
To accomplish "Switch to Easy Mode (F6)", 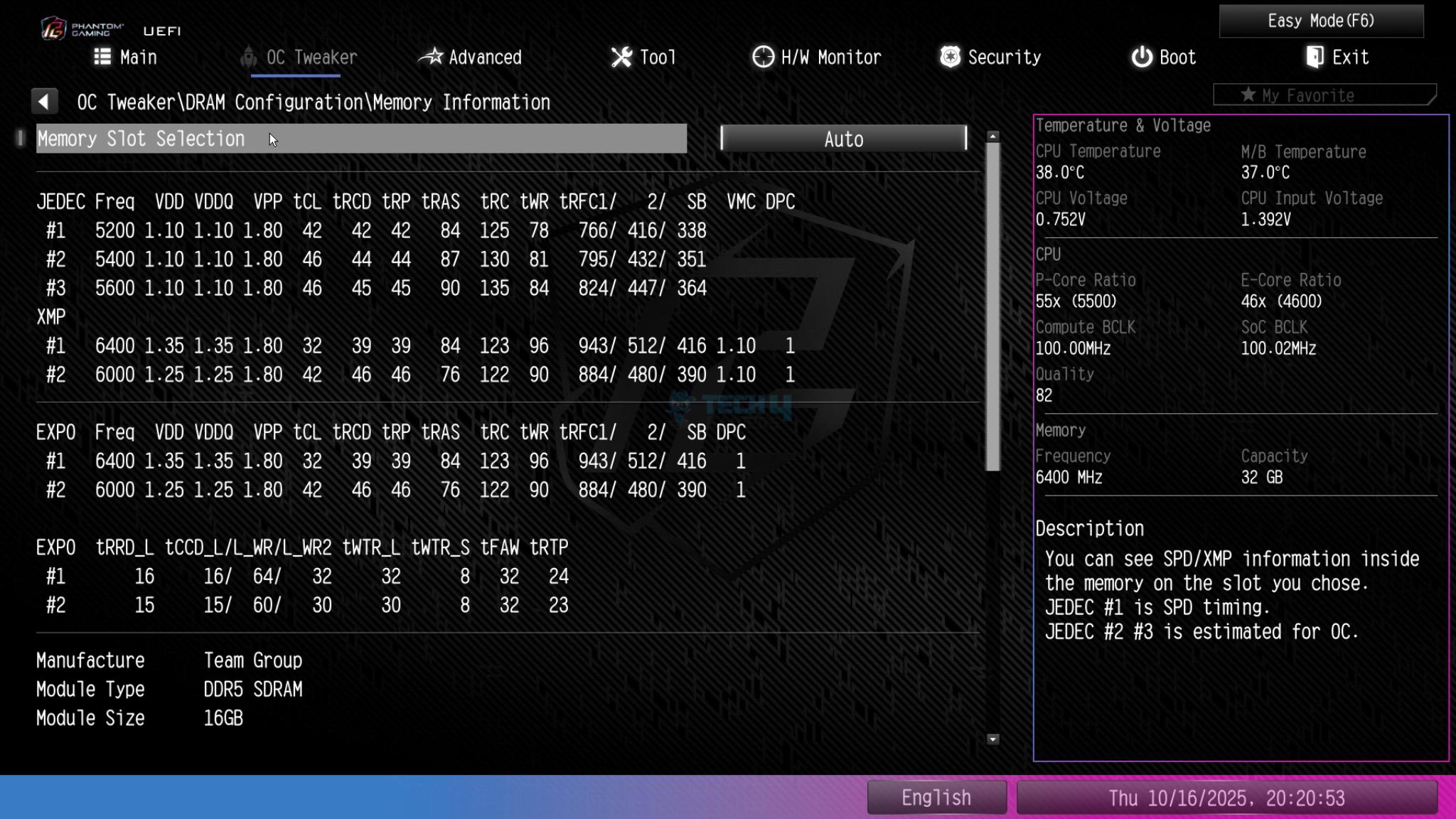I will tap(1321, 21).
